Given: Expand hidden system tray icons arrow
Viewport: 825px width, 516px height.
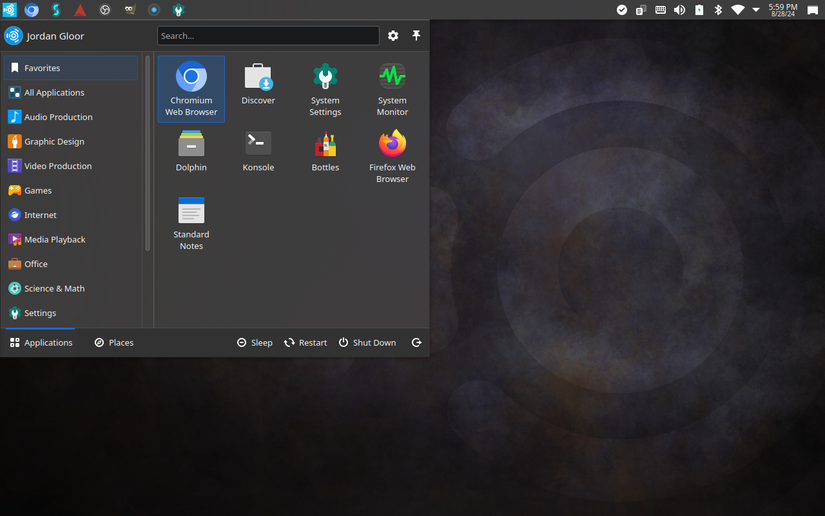Looking at the screenshot, I should [756, 10].
